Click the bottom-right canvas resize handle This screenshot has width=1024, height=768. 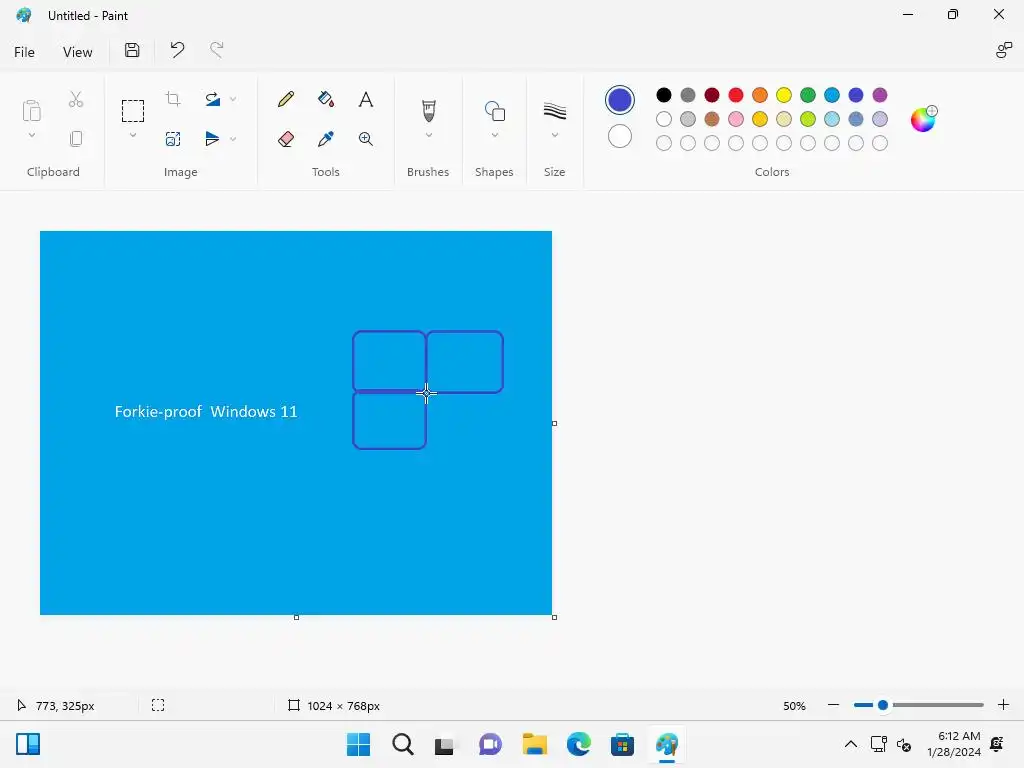coord(554,617)
